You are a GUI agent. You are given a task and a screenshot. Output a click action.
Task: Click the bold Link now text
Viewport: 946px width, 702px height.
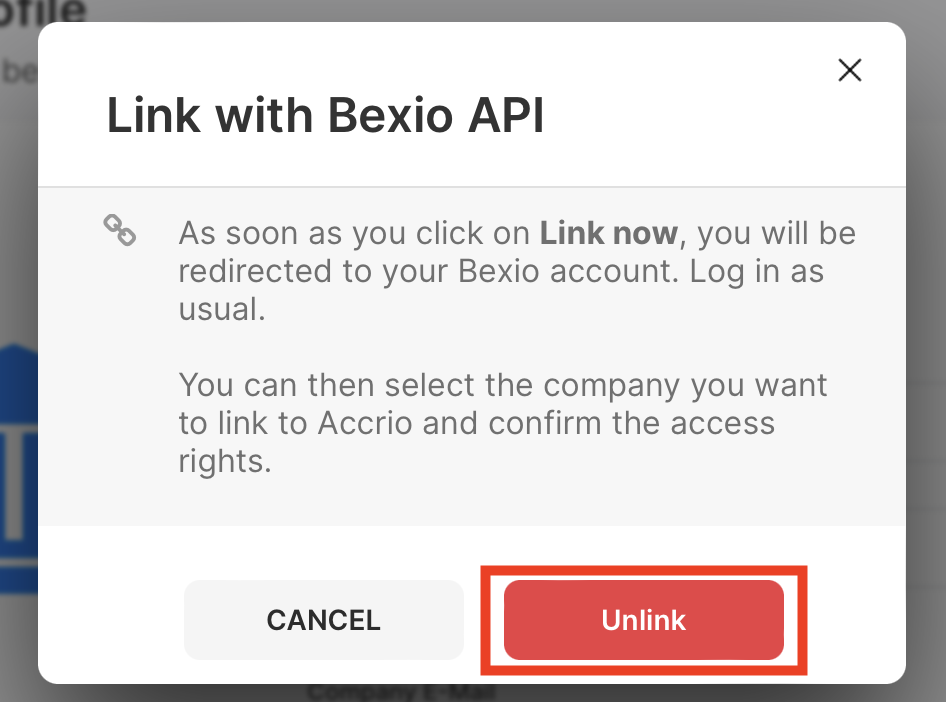608,232
